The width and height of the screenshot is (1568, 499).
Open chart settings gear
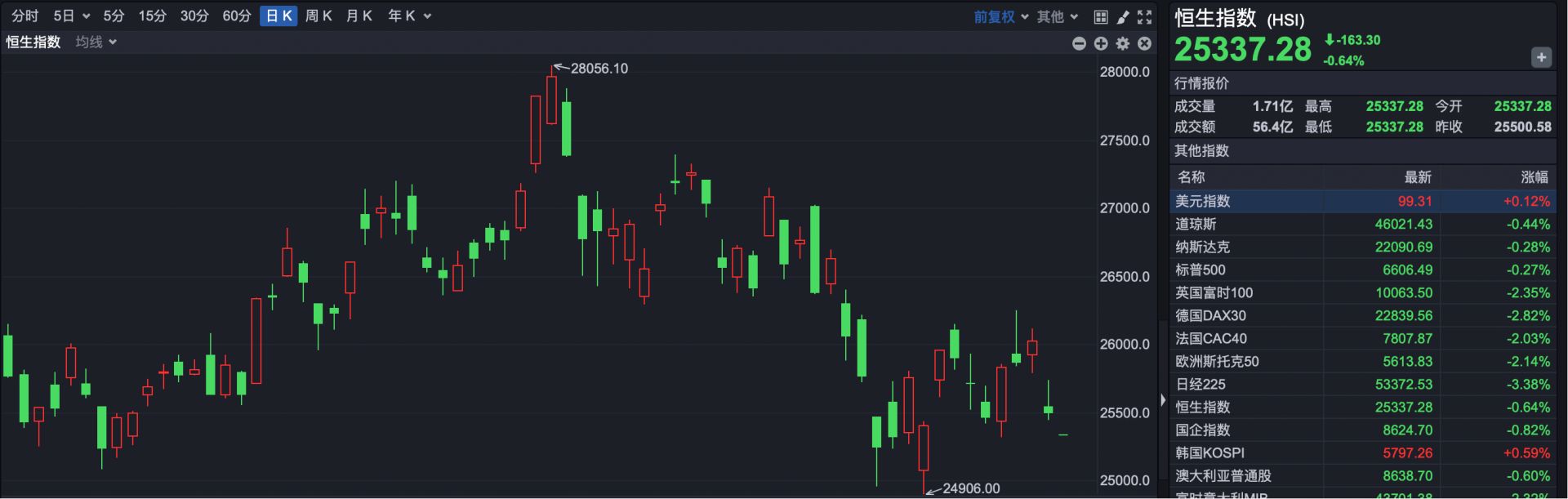click(x=1123, y=43)
